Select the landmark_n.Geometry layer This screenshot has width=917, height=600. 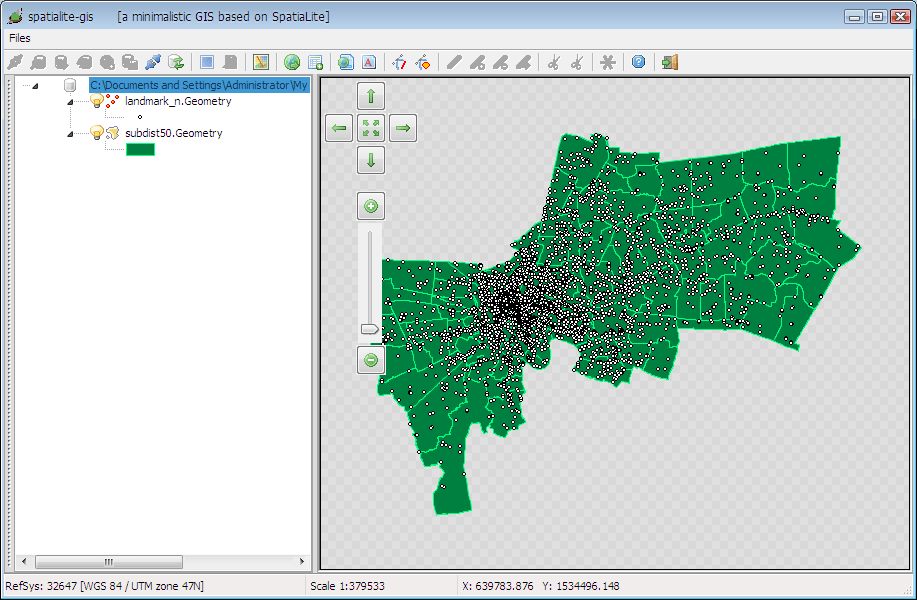pos(178,101)
